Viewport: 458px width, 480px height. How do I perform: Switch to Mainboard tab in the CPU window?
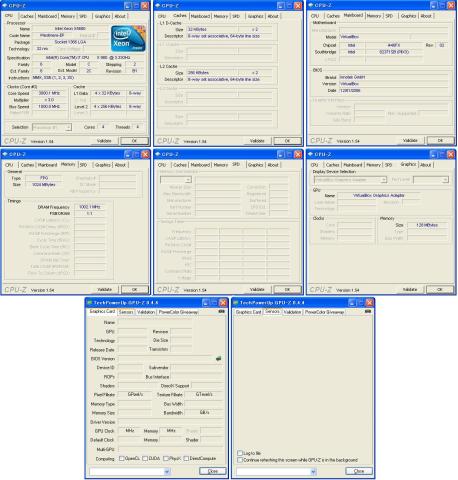click(x=47, y=16)
